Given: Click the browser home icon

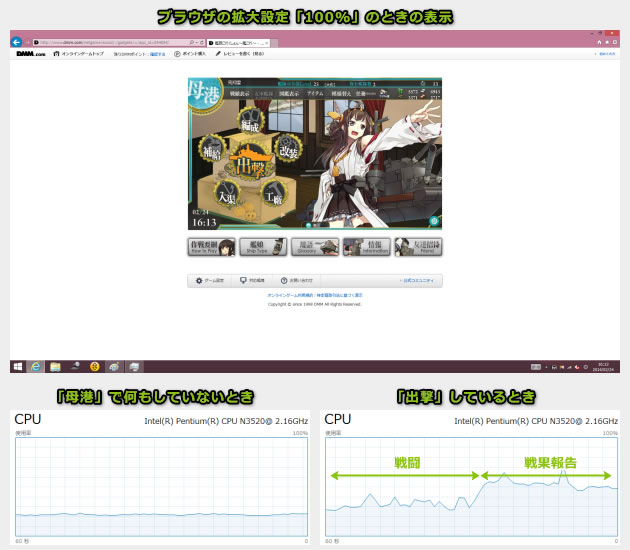Looking at the screenshot, I should (x=599, y=42).
